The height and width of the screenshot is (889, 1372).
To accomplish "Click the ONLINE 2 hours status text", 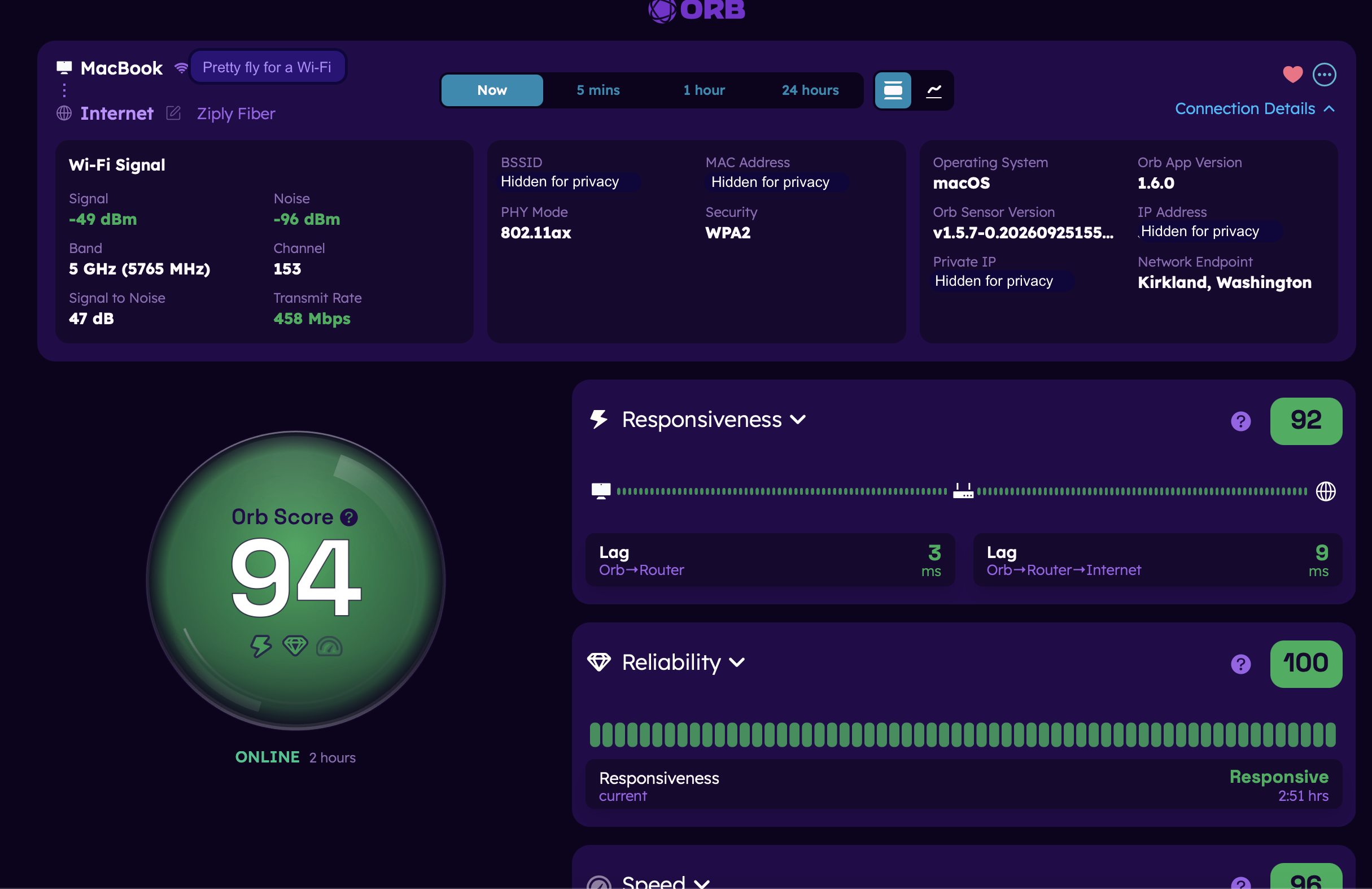I will (x=295, y=757).
